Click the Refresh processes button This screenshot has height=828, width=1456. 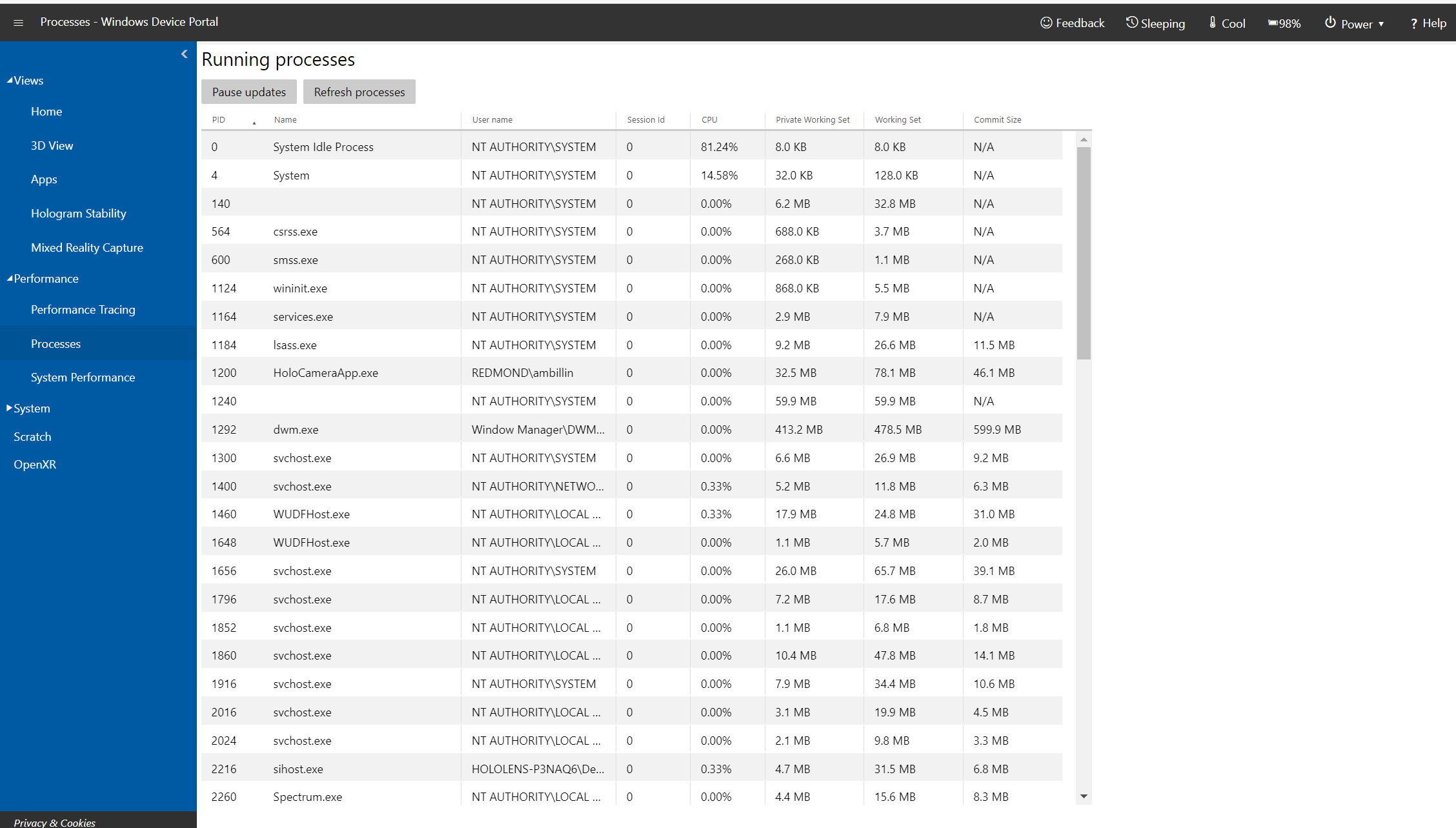click(359, 92)
